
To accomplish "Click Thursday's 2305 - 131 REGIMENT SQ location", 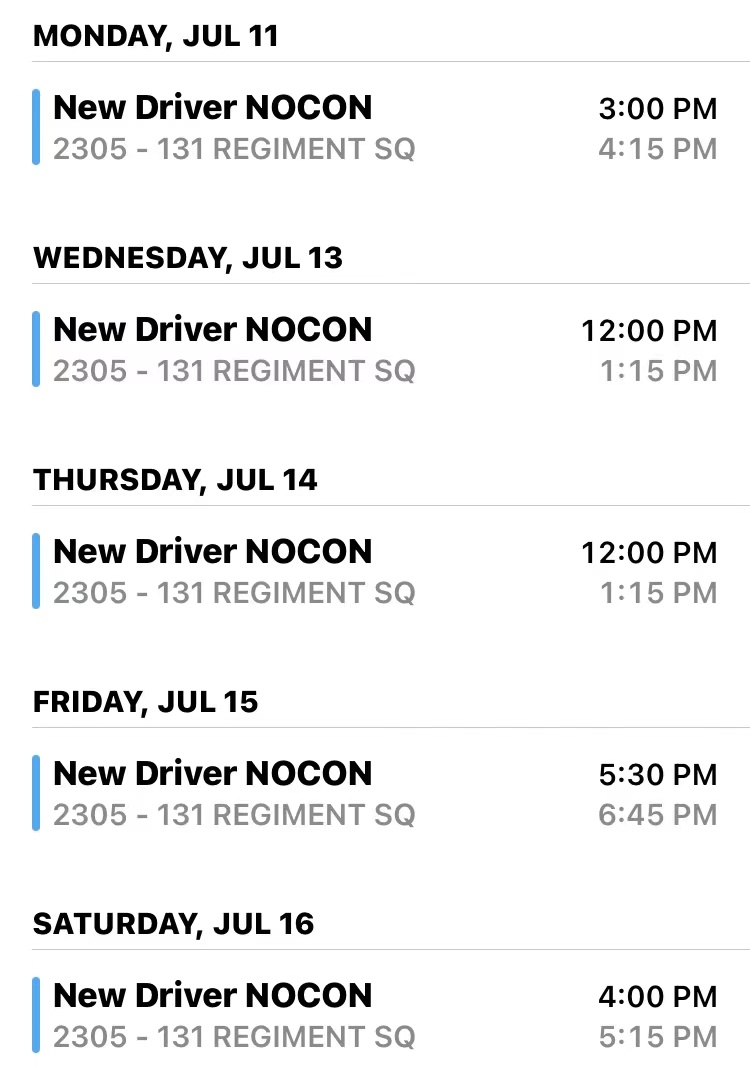I will [234, 593].
